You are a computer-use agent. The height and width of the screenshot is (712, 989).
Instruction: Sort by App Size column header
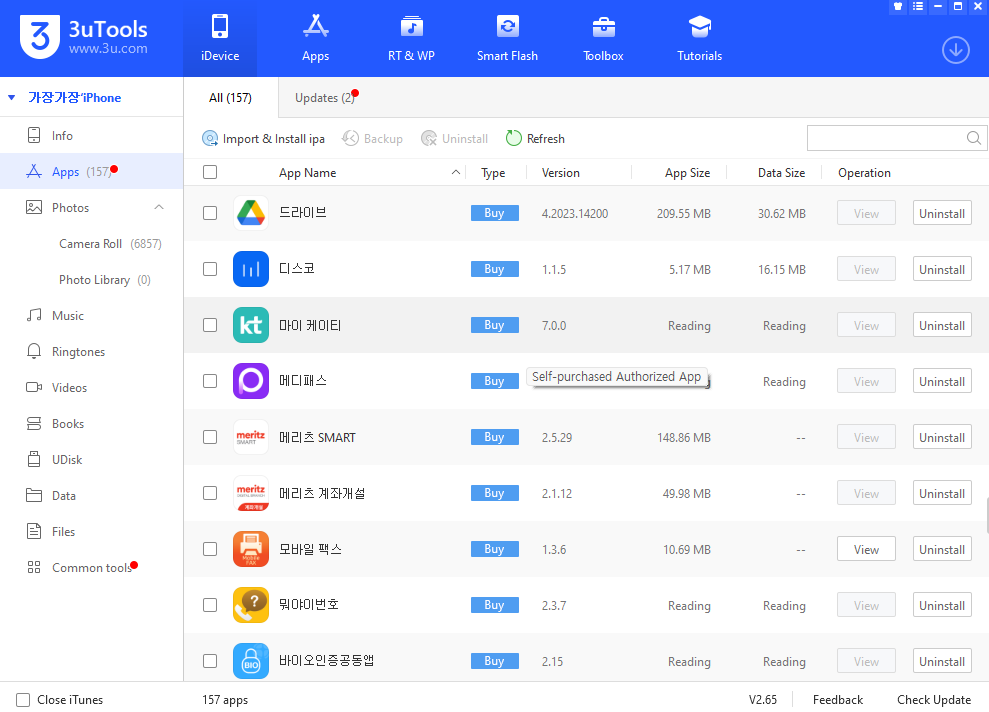[x=687, y=172]
